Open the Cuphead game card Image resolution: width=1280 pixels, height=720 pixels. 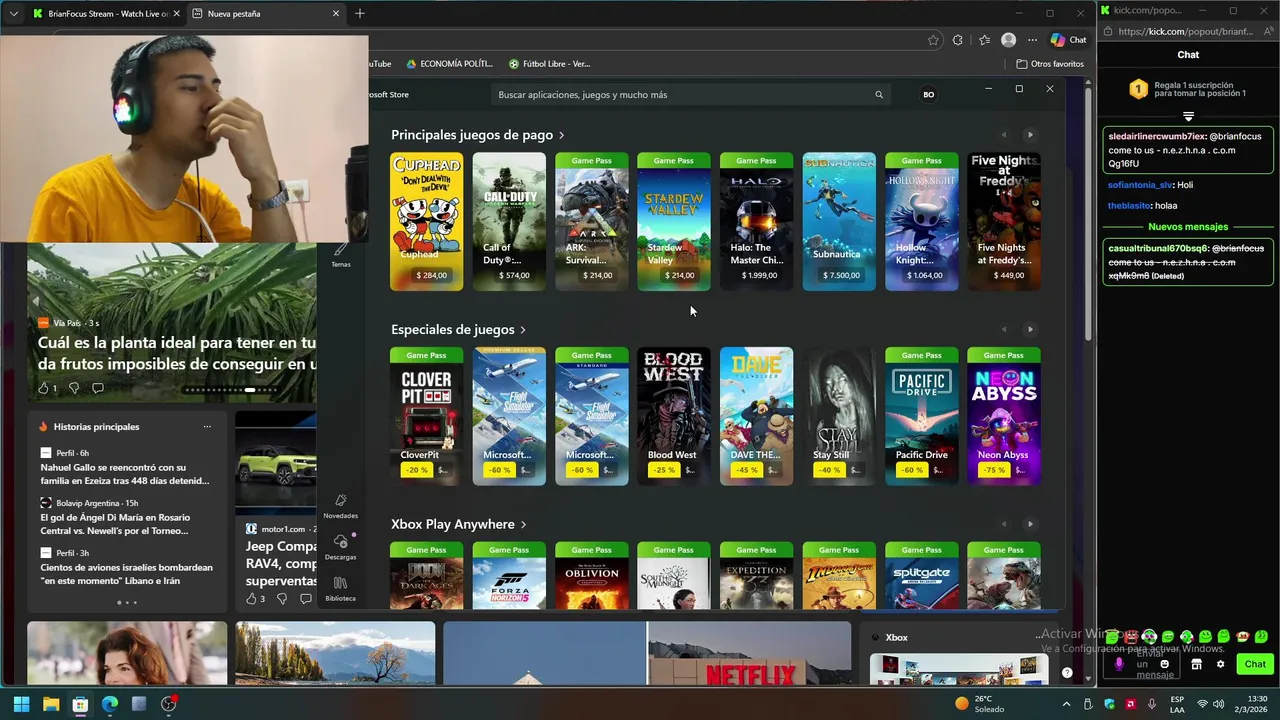[x=427, y=222]
